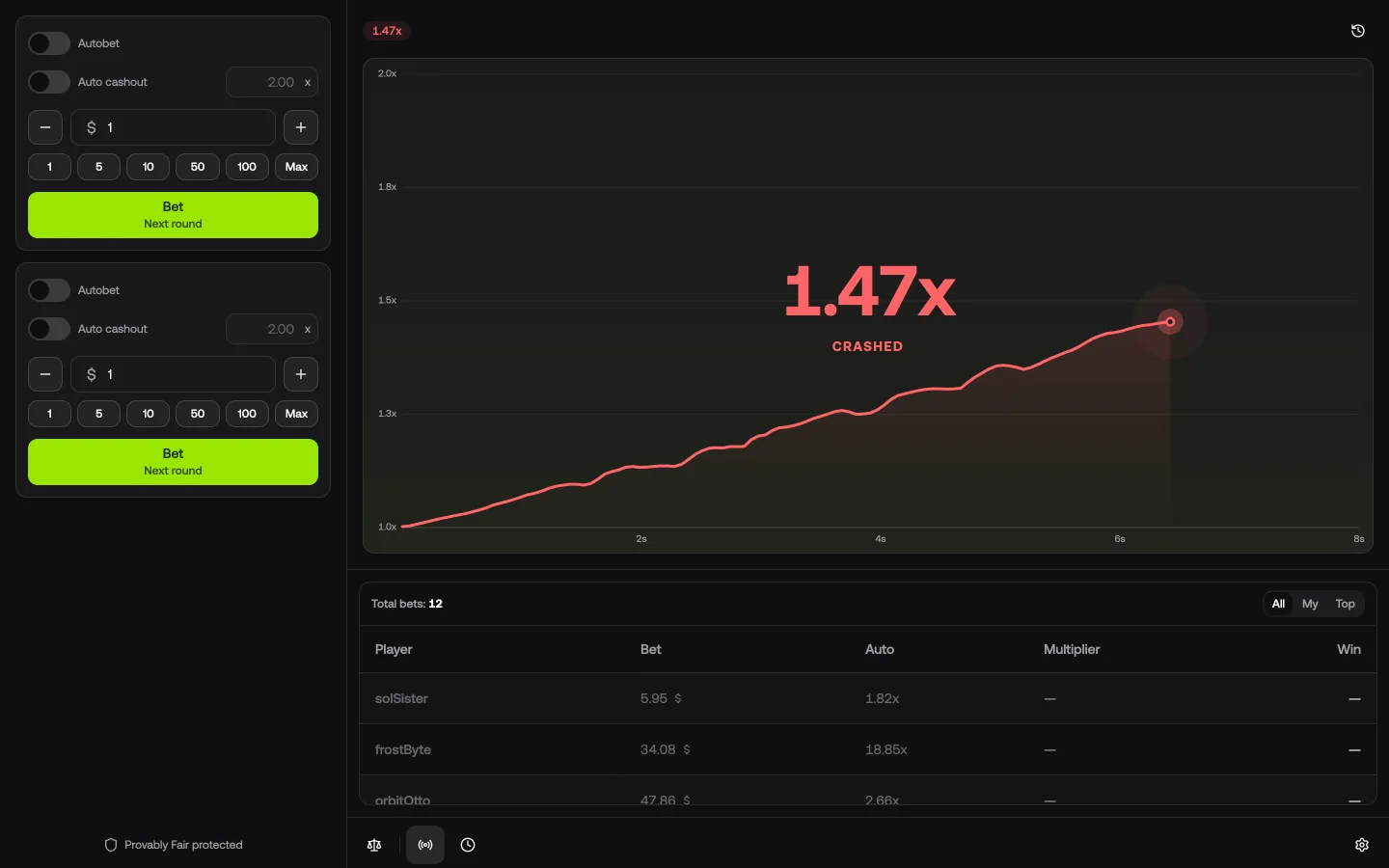Open the balance scales fairness icon
Image resolution: width=1389 pixels, height=868 pixels.
coord(374,845)
